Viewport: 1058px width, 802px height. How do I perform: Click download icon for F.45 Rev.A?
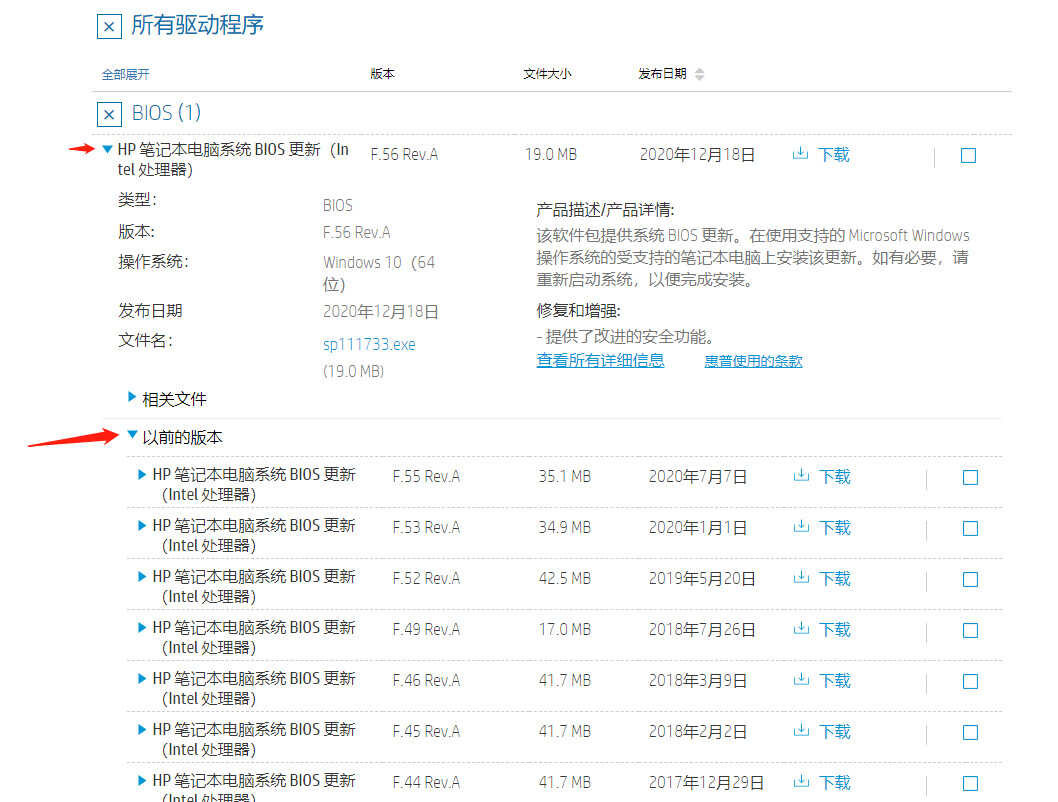(801, 731)
